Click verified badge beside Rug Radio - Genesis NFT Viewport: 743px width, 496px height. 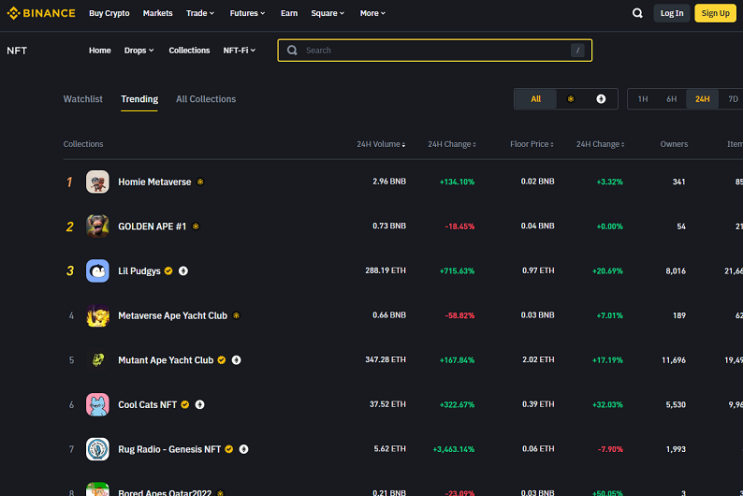[229, 449]
